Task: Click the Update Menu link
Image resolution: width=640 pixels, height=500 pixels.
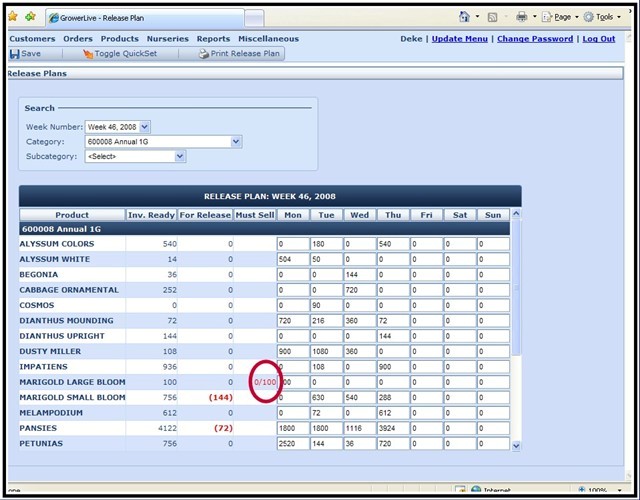Action: point(460,39)
